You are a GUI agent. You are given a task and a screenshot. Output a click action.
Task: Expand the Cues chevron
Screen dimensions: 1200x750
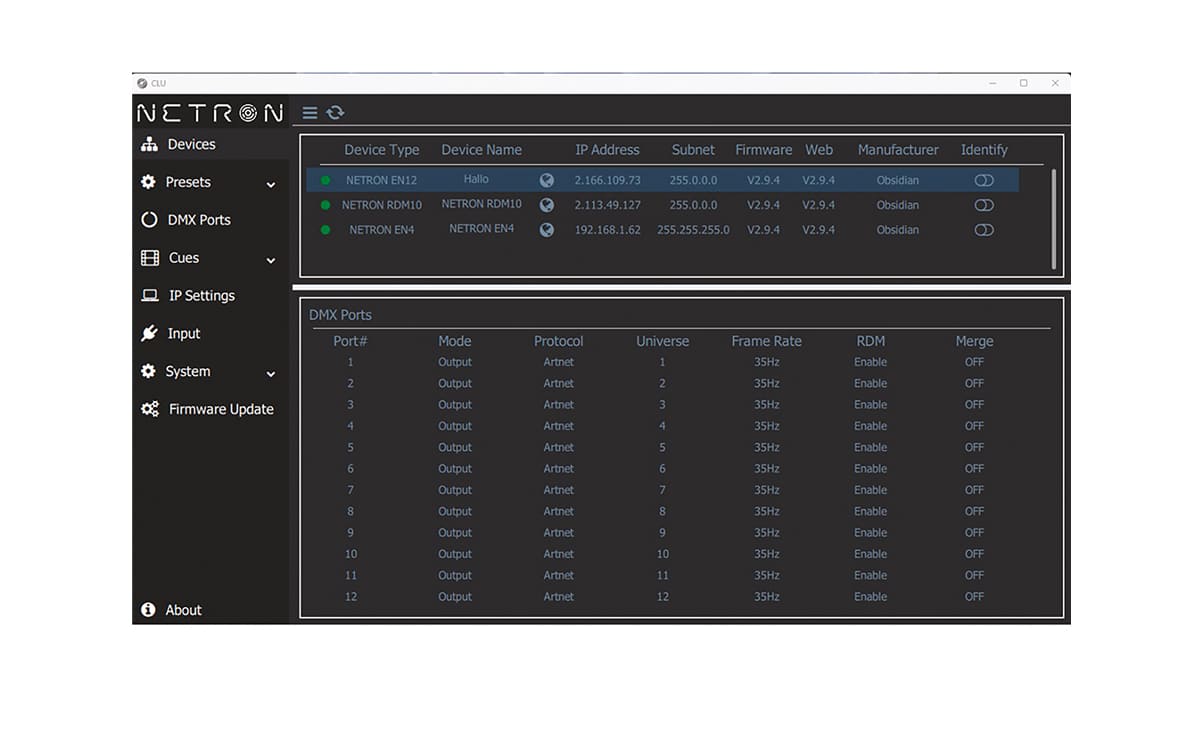point(270,261)
